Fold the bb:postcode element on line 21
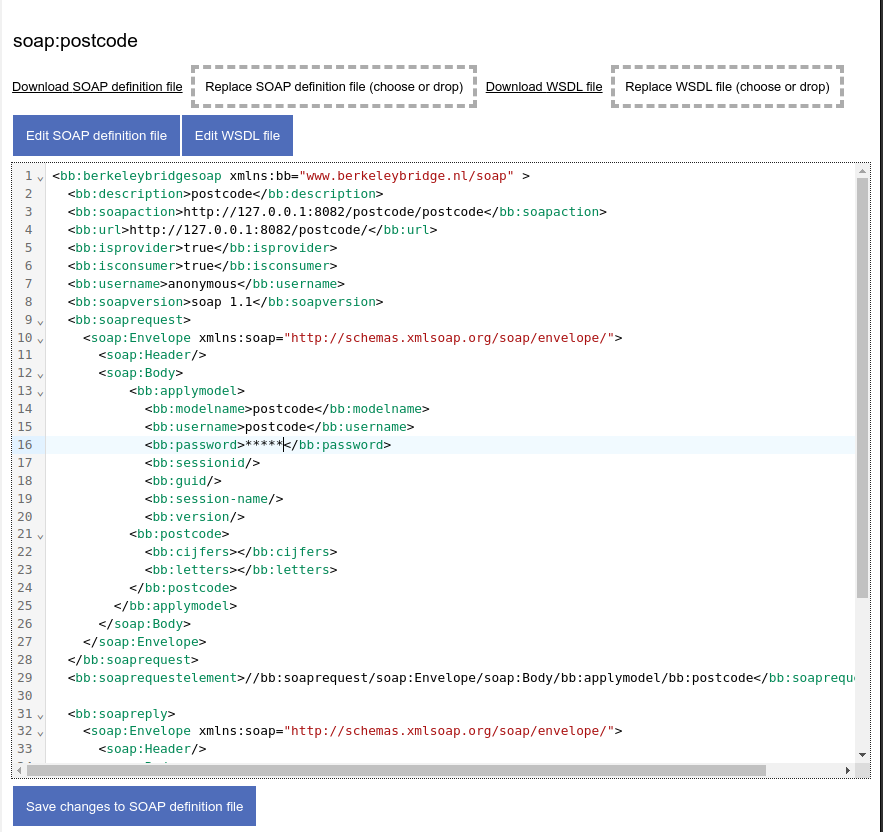Viewport: 883px width, 832px height. 40,537
